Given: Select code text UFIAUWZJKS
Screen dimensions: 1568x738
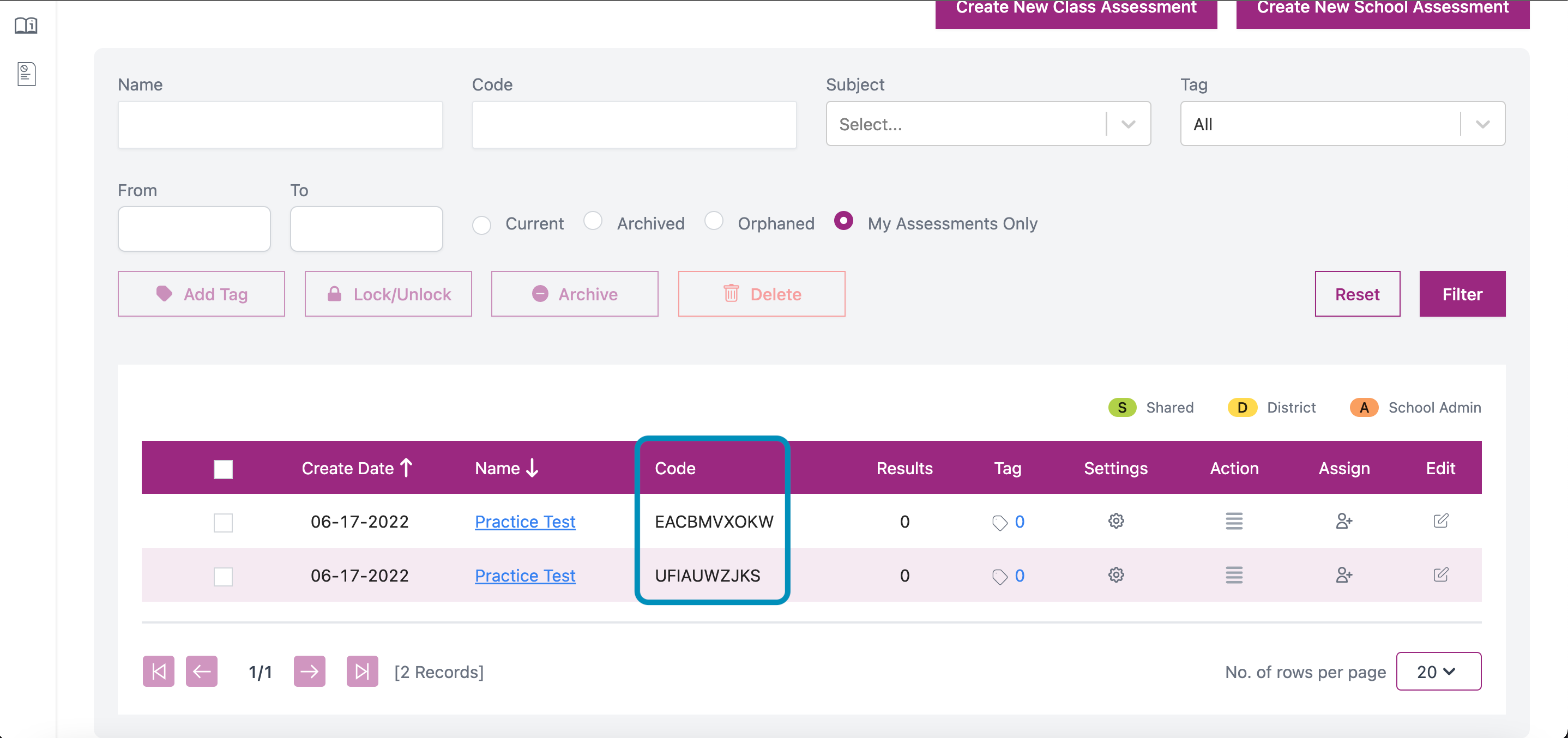Looking at the screenshot, I should 707,576.
